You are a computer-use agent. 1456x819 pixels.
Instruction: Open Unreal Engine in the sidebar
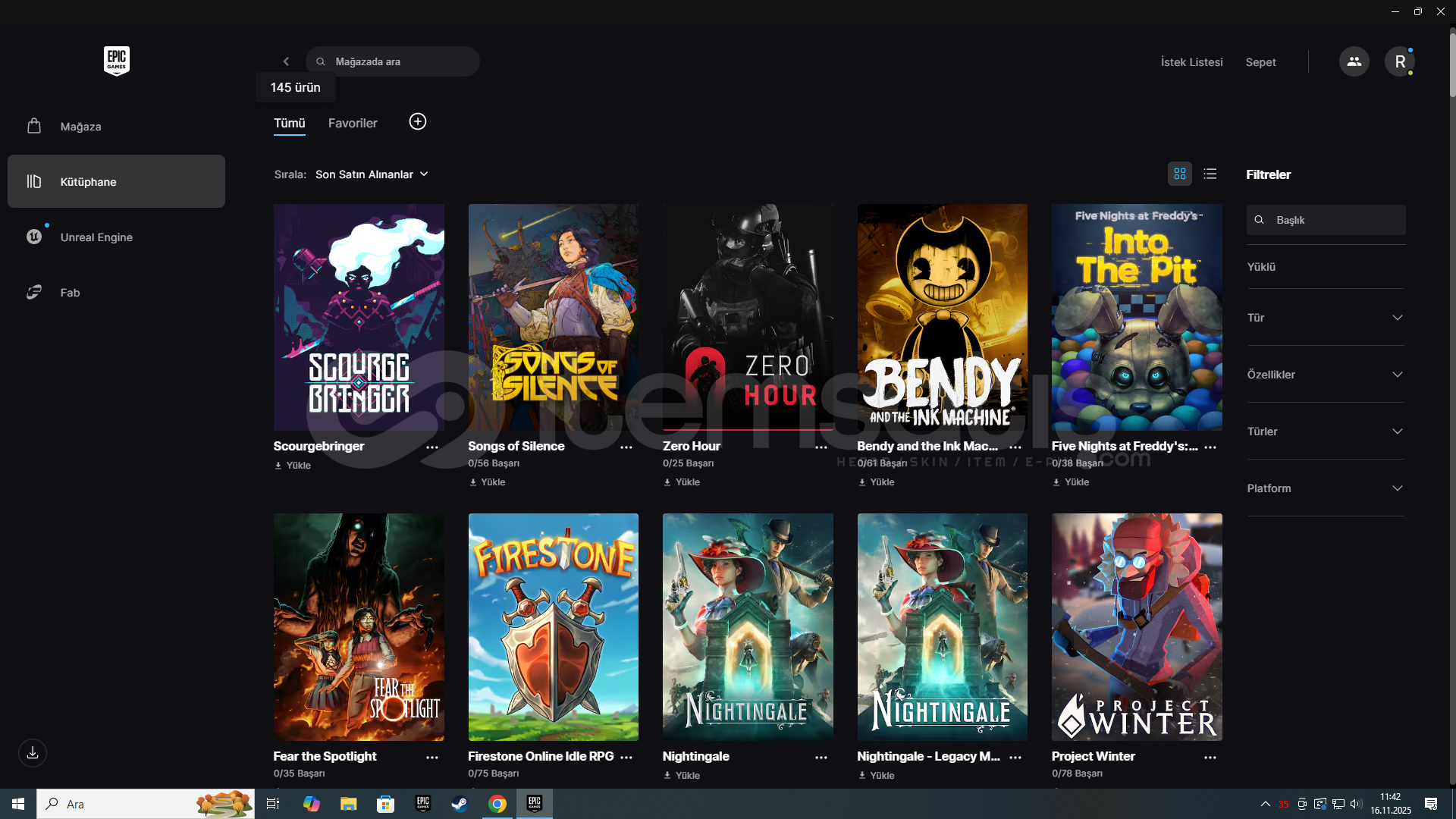[96, 237]
